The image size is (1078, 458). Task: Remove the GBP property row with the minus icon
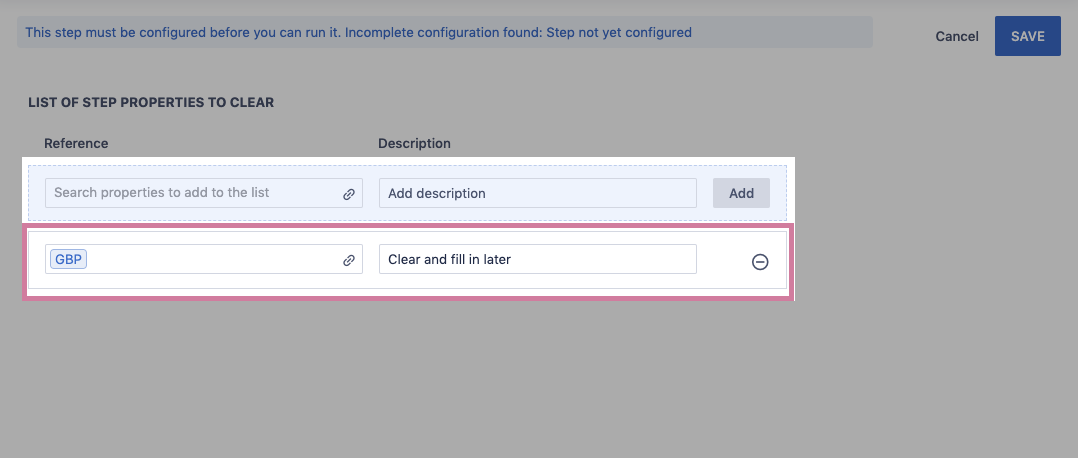pyautogui.click(x=760, y=262)
